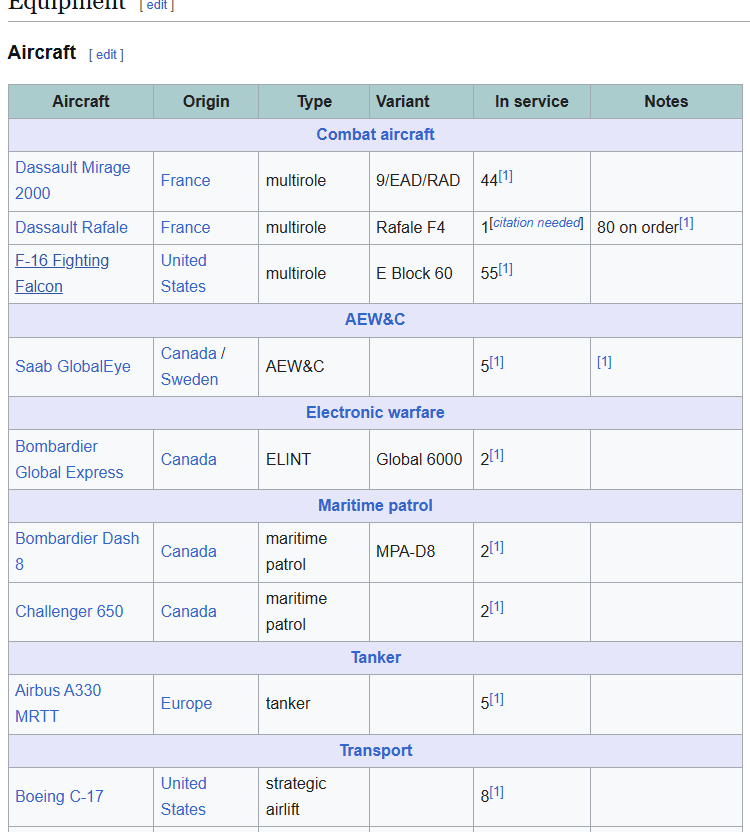The width and height of the screenshot is (750, 832).
Task: Open the Airbus A330 MRTT link
Action: 58,704
